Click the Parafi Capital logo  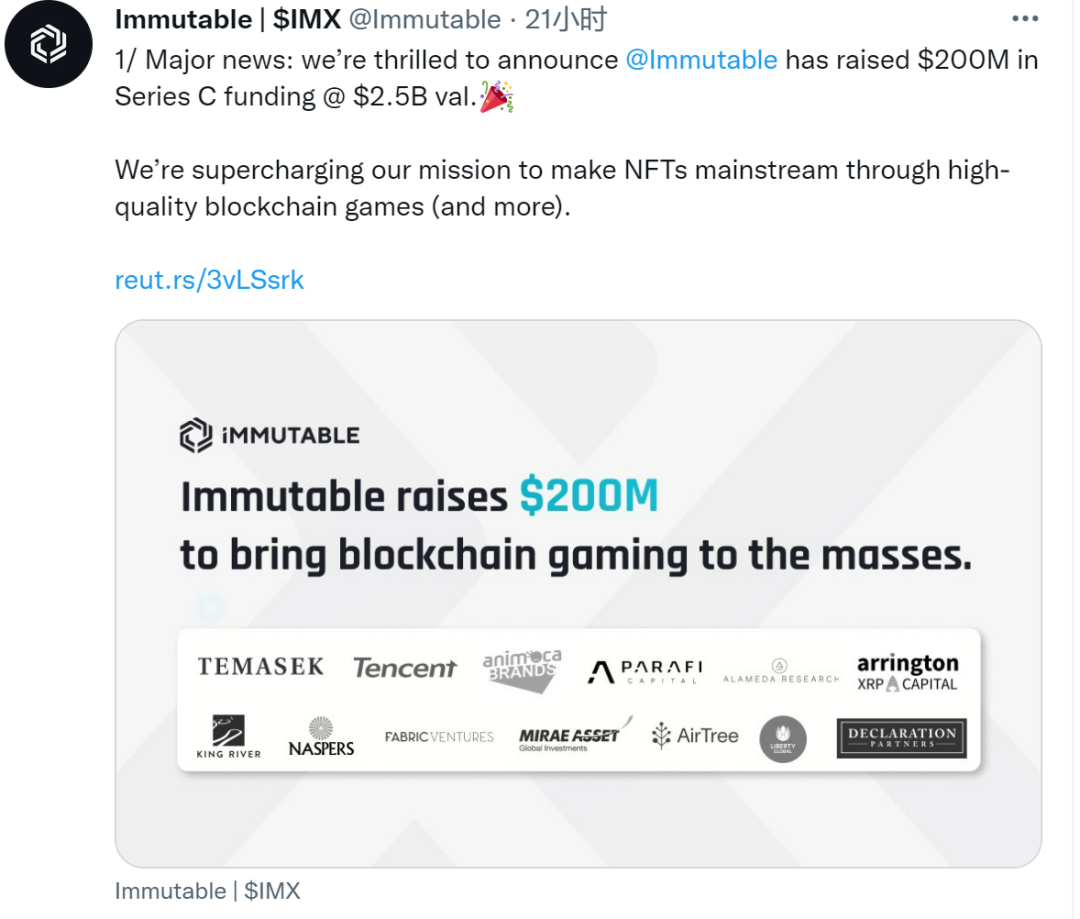645,670
